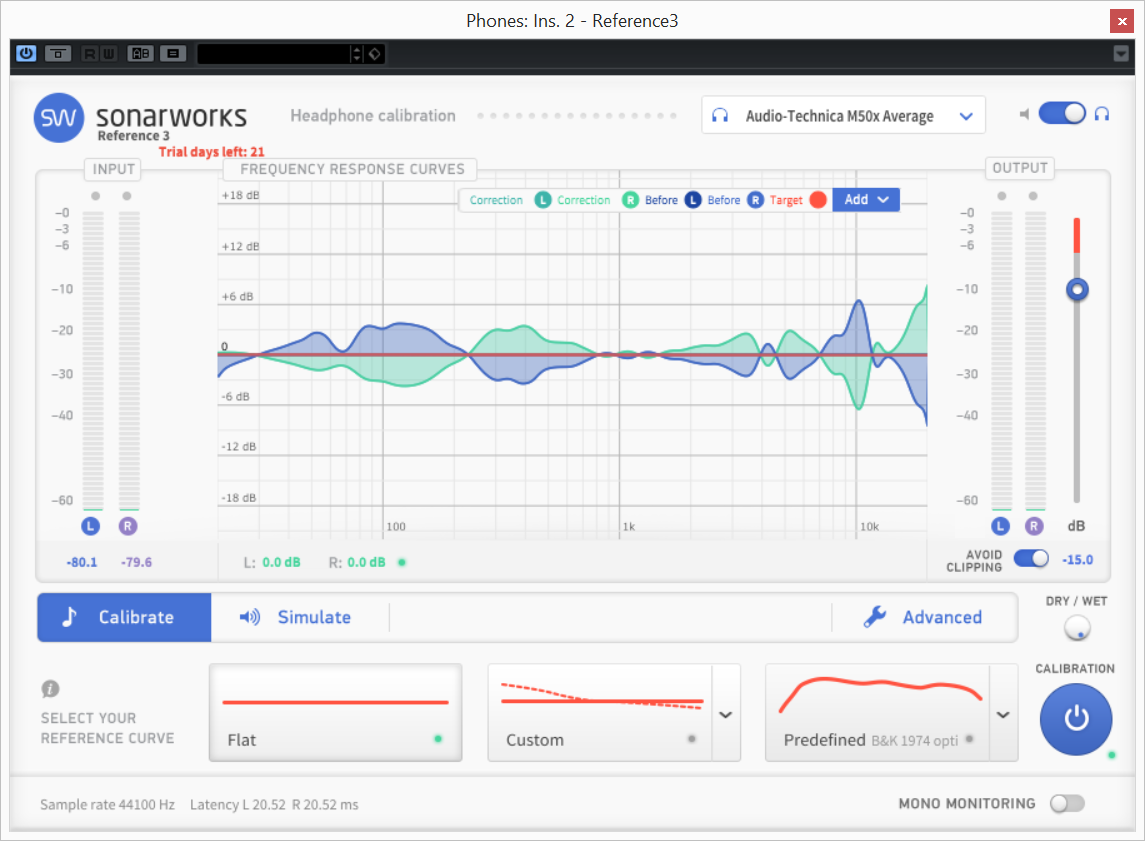
Task: Open the Add curve dropdown
Action: coord(866,199)
